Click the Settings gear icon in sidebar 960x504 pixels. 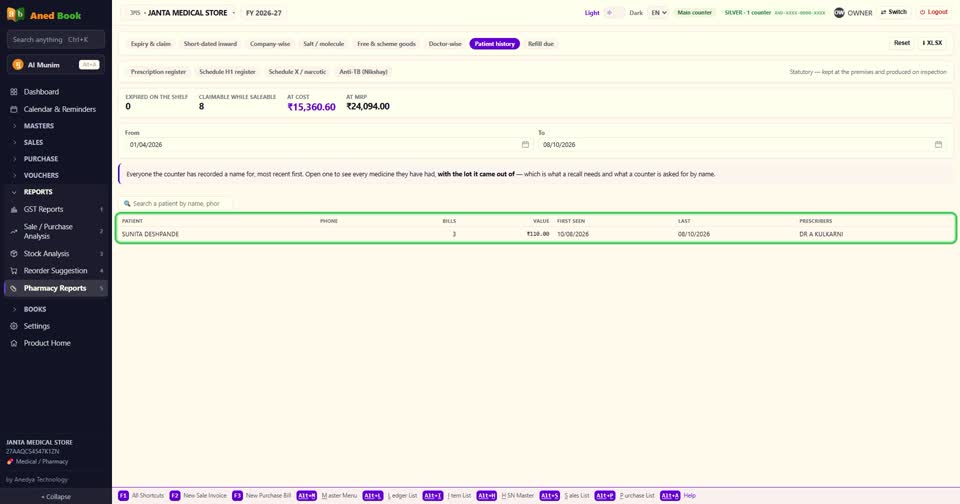[x=13, y=326]
